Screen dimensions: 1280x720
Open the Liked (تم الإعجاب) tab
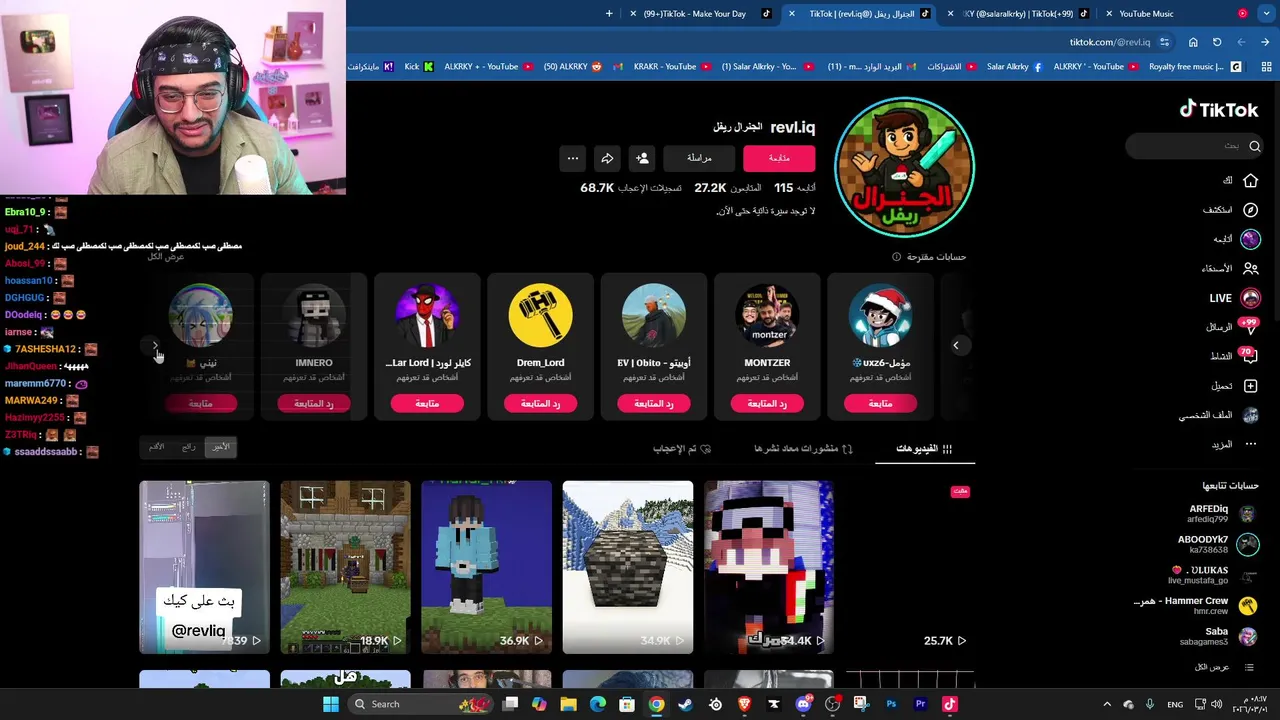[682, 449]
